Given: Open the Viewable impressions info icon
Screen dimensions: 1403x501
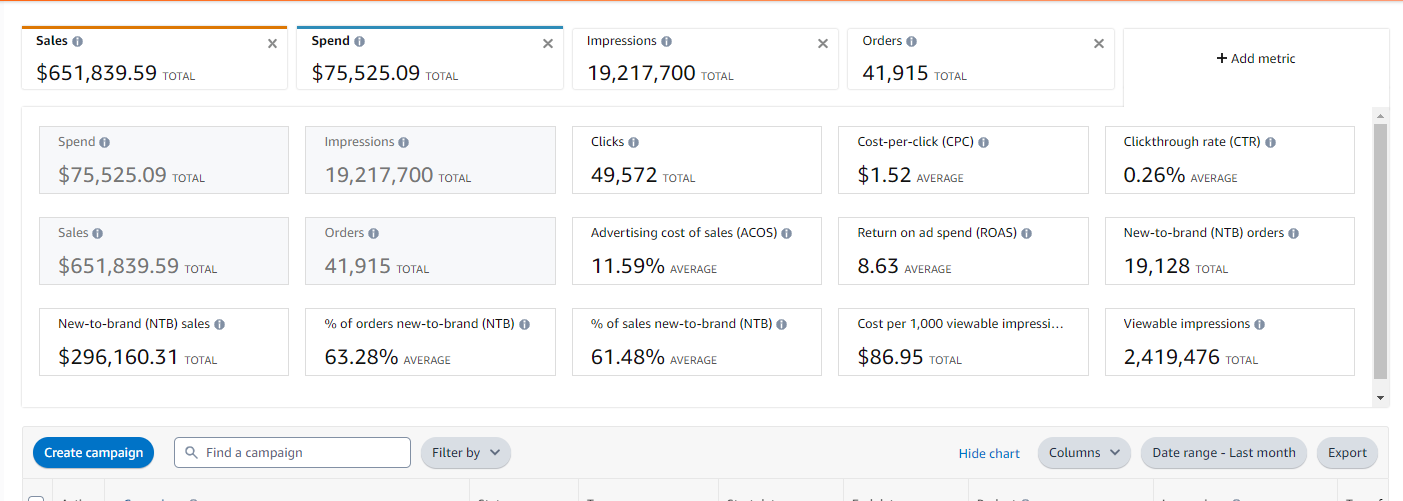Looking at the screenshot, I should coord(1259,324).
